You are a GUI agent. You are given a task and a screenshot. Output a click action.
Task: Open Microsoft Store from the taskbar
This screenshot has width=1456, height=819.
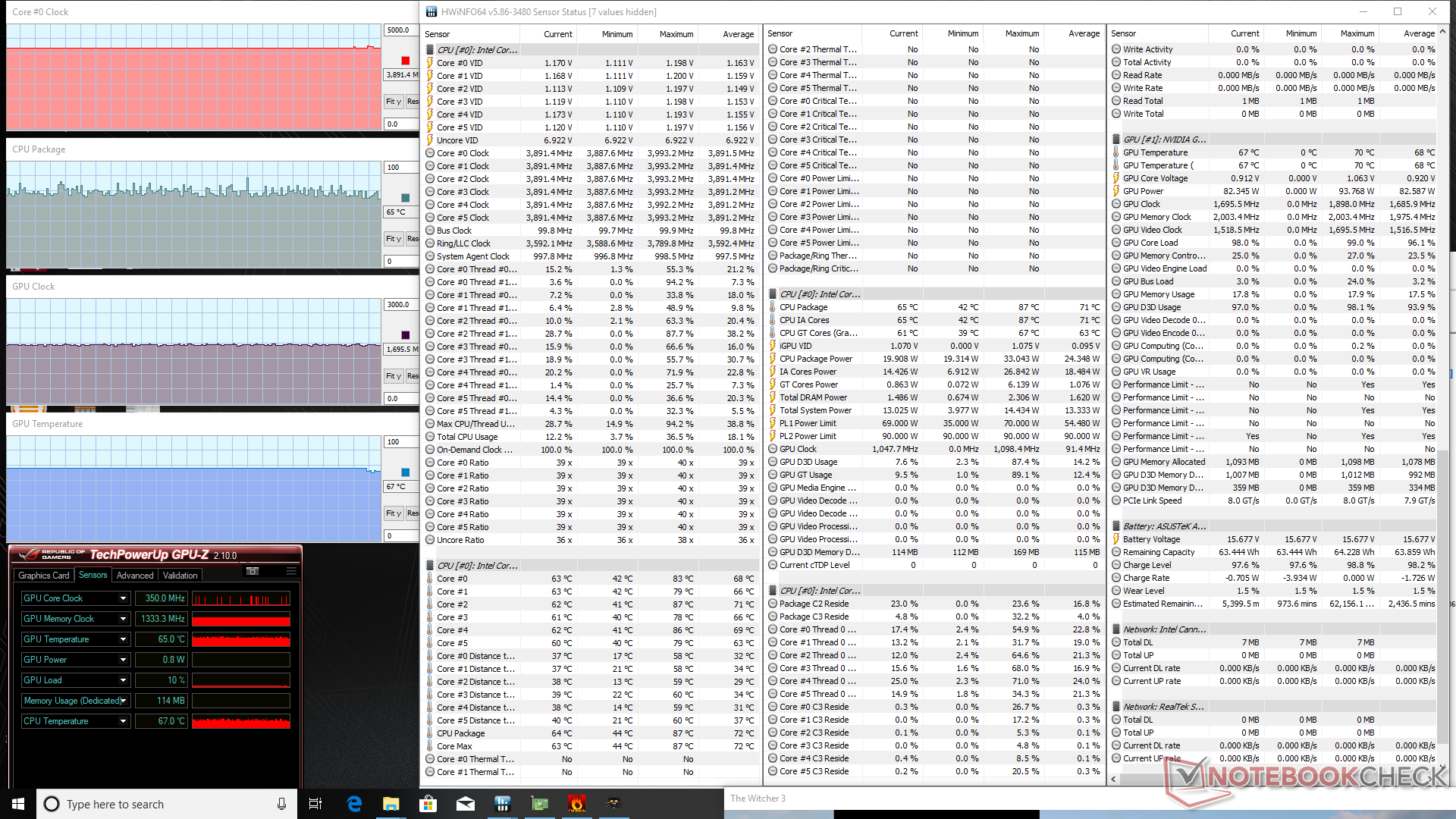pyautogui.click(x=428, y=804)
